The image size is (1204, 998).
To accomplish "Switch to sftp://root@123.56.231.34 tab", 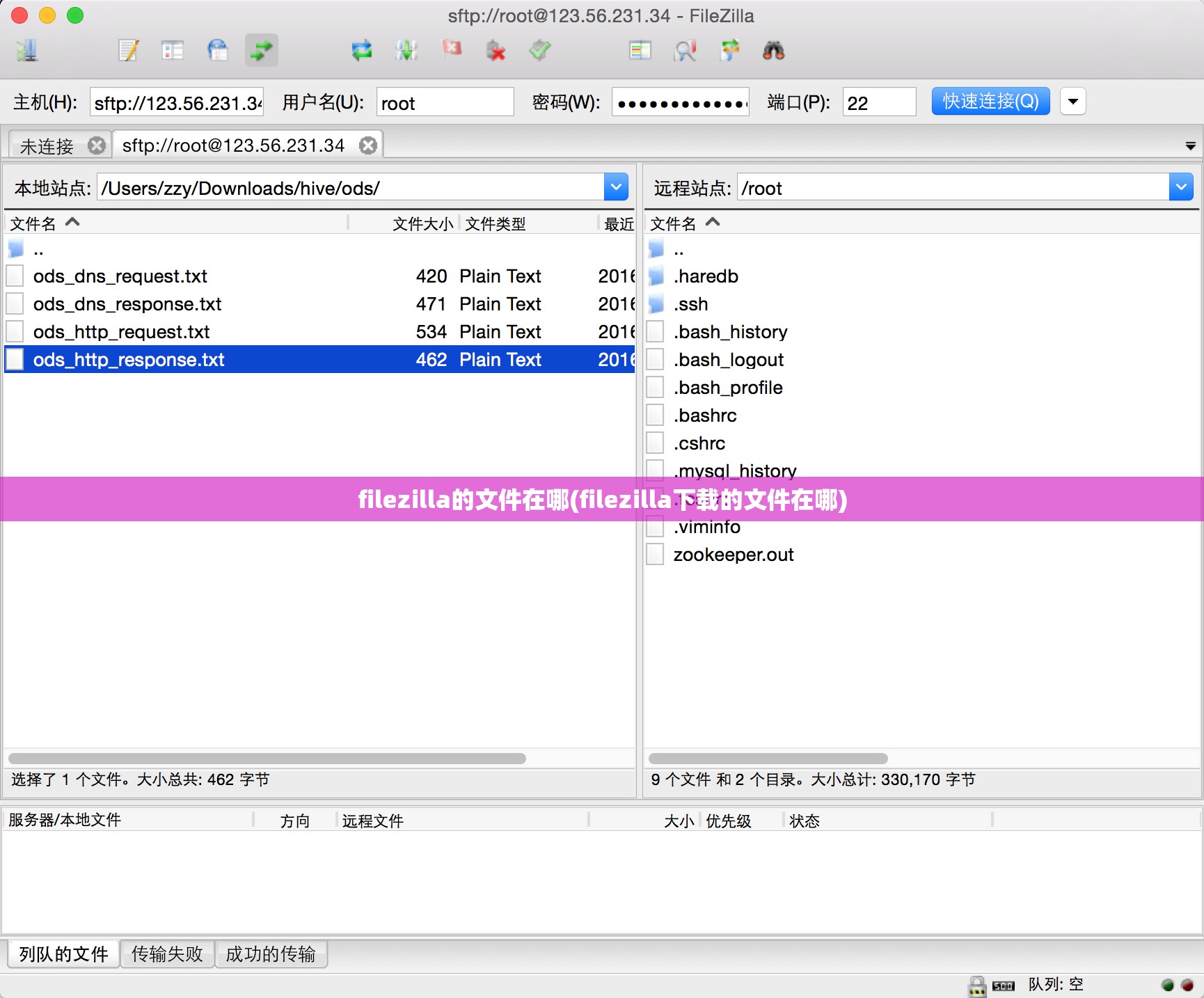I will [x=233, y=145].
